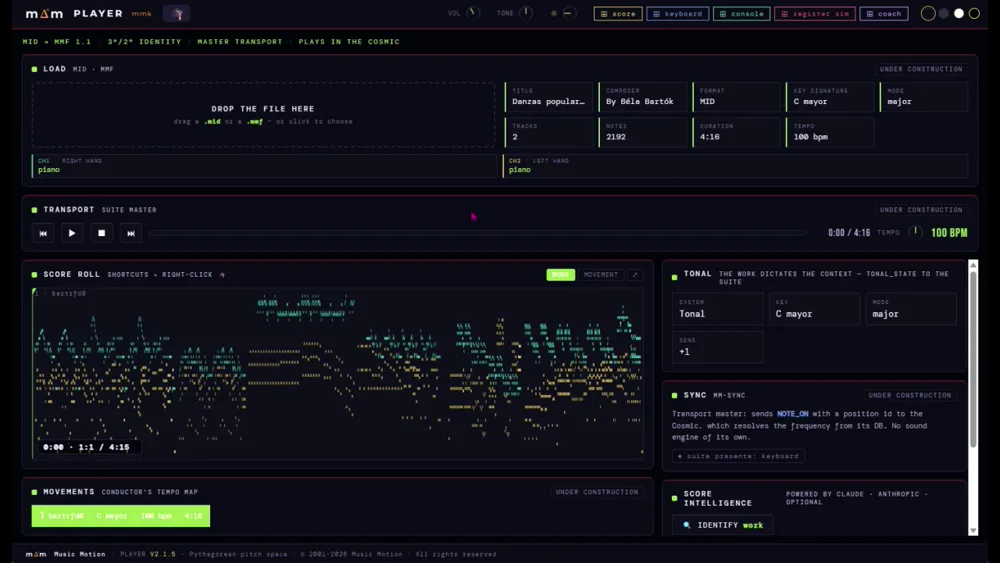Select the hollow yellow ring theme circle
Image resolution: width=1000 pixels, height=563 pixels.
[x=928, y=13]
